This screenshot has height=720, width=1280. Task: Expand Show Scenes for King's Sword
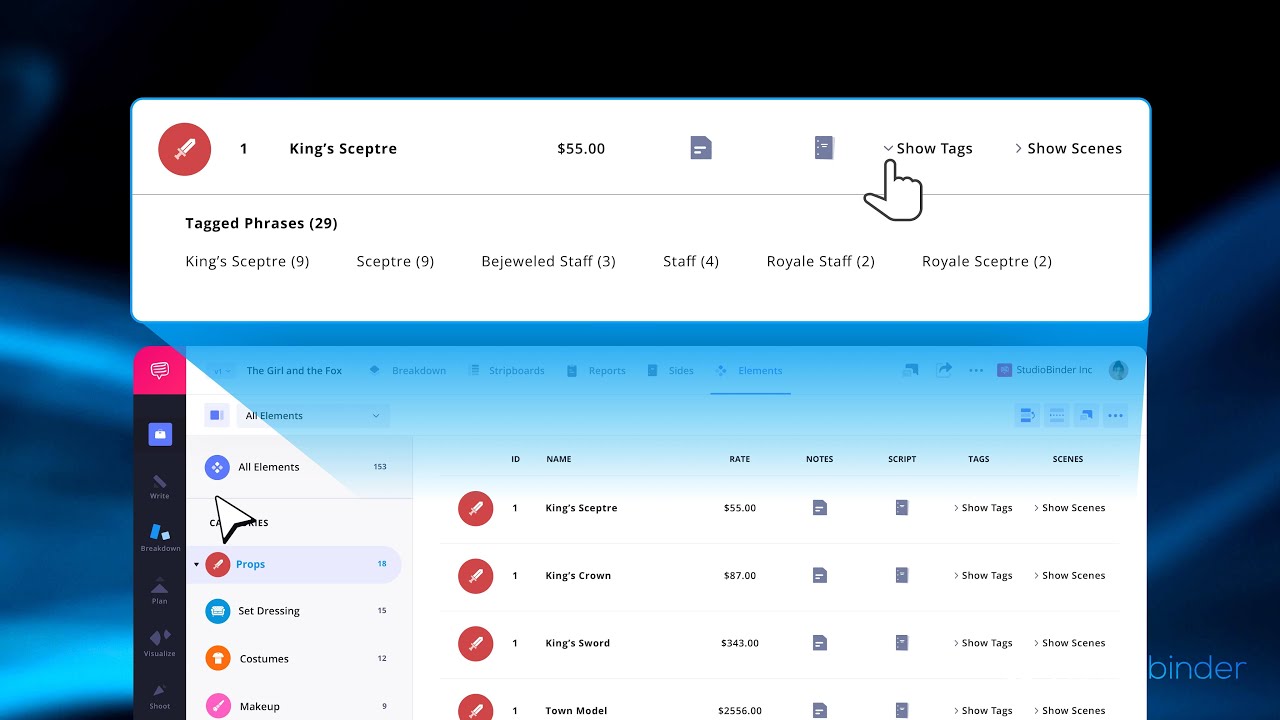pos(1070,643)
